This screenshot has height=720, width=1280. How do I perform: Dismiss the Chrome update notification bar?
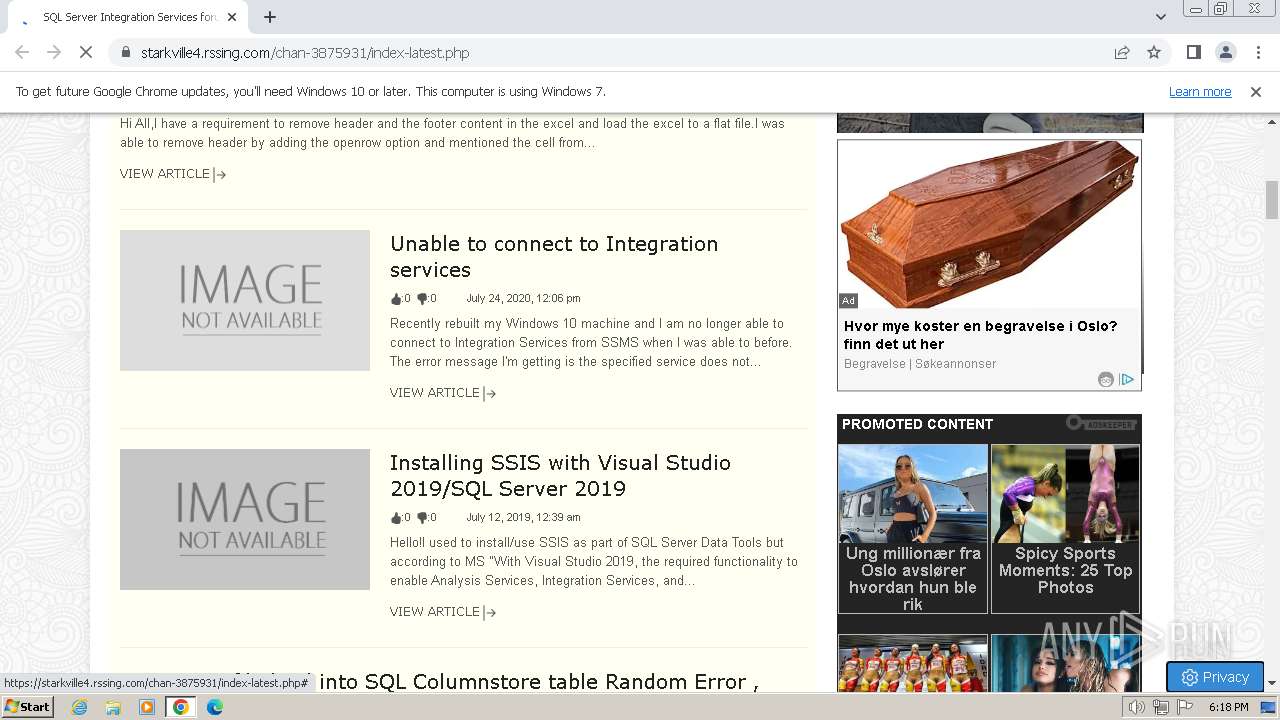click(x=1256, y=91)
